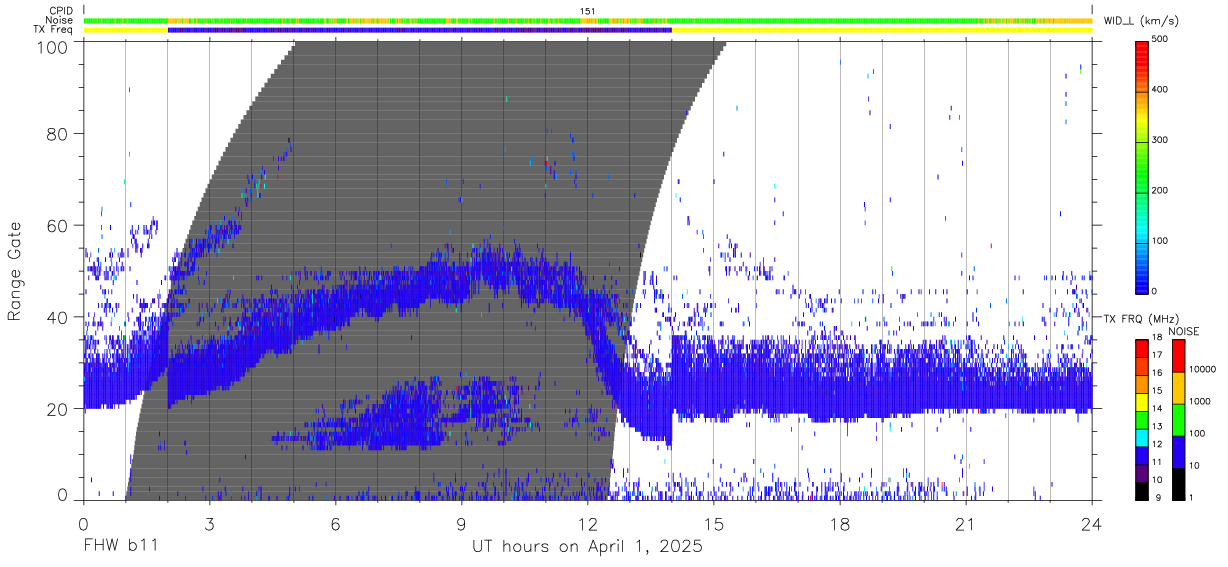
Task: Click the UT hours on April 1, 2025 title
Action: (x=587, y=547)
